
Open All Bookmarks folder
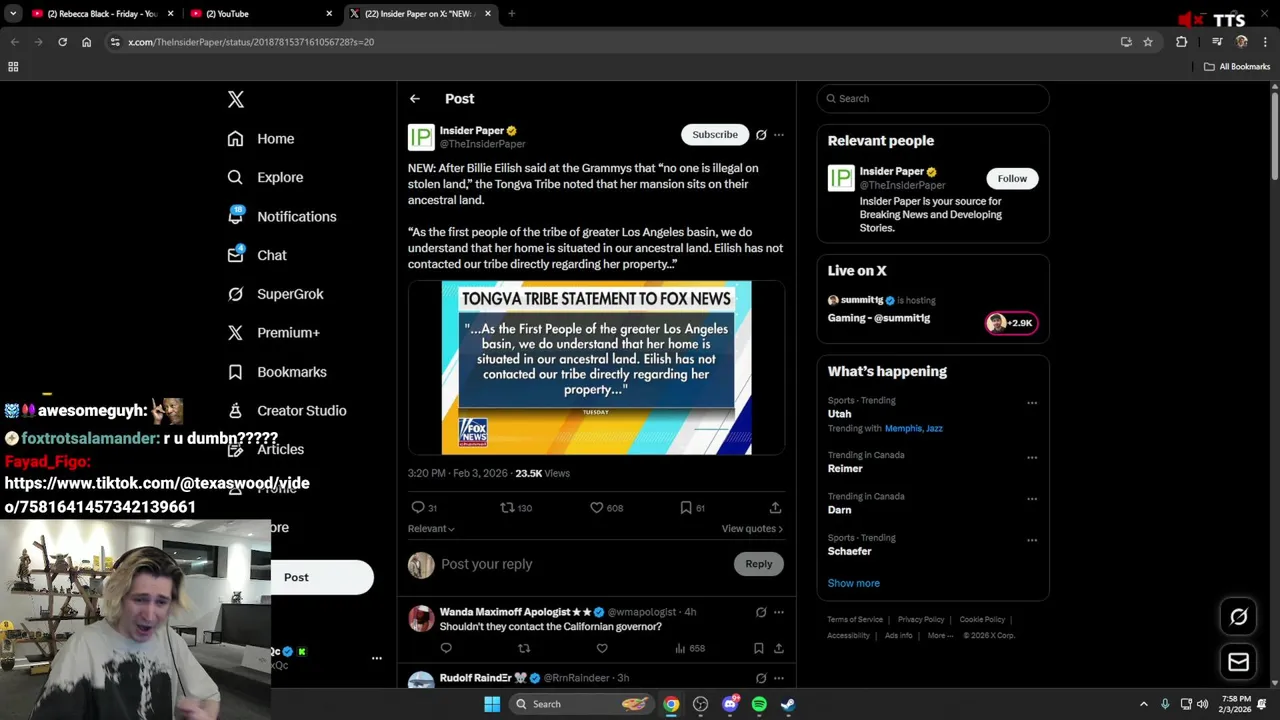pos(1237,67)
